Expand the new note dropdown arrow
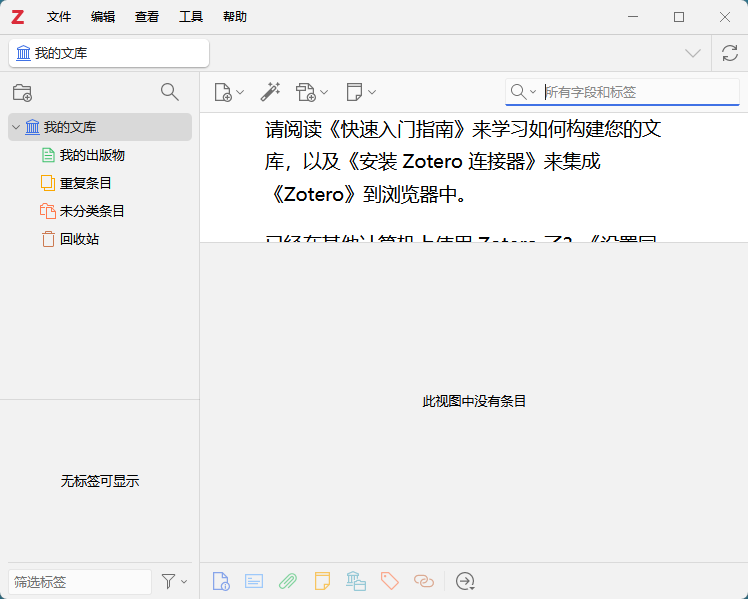The width and height of the screenshot is (748, 599). tap(372, 92)
